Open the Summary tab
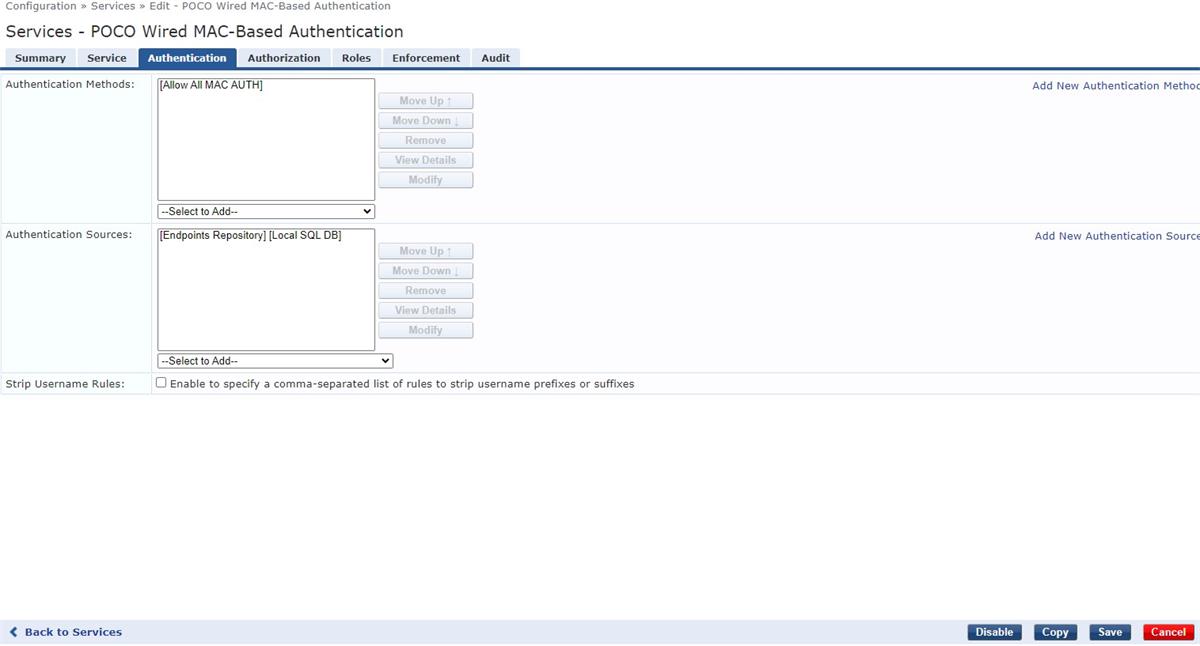 (40, 58)
